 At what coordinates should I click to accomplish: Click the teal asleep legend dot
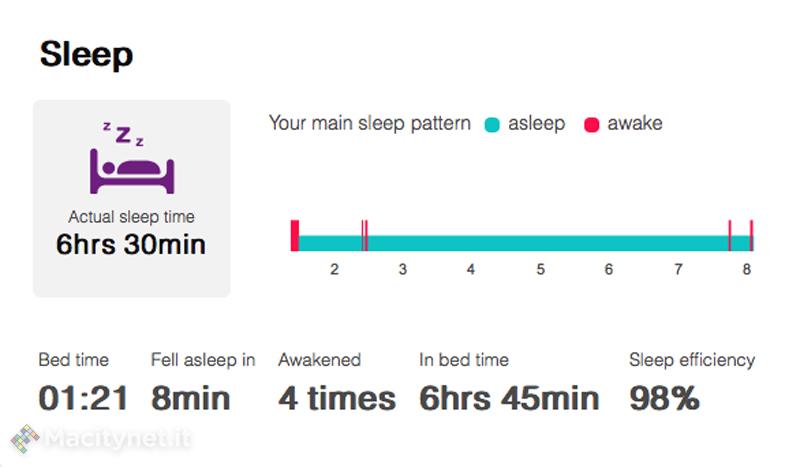point(492,125)
